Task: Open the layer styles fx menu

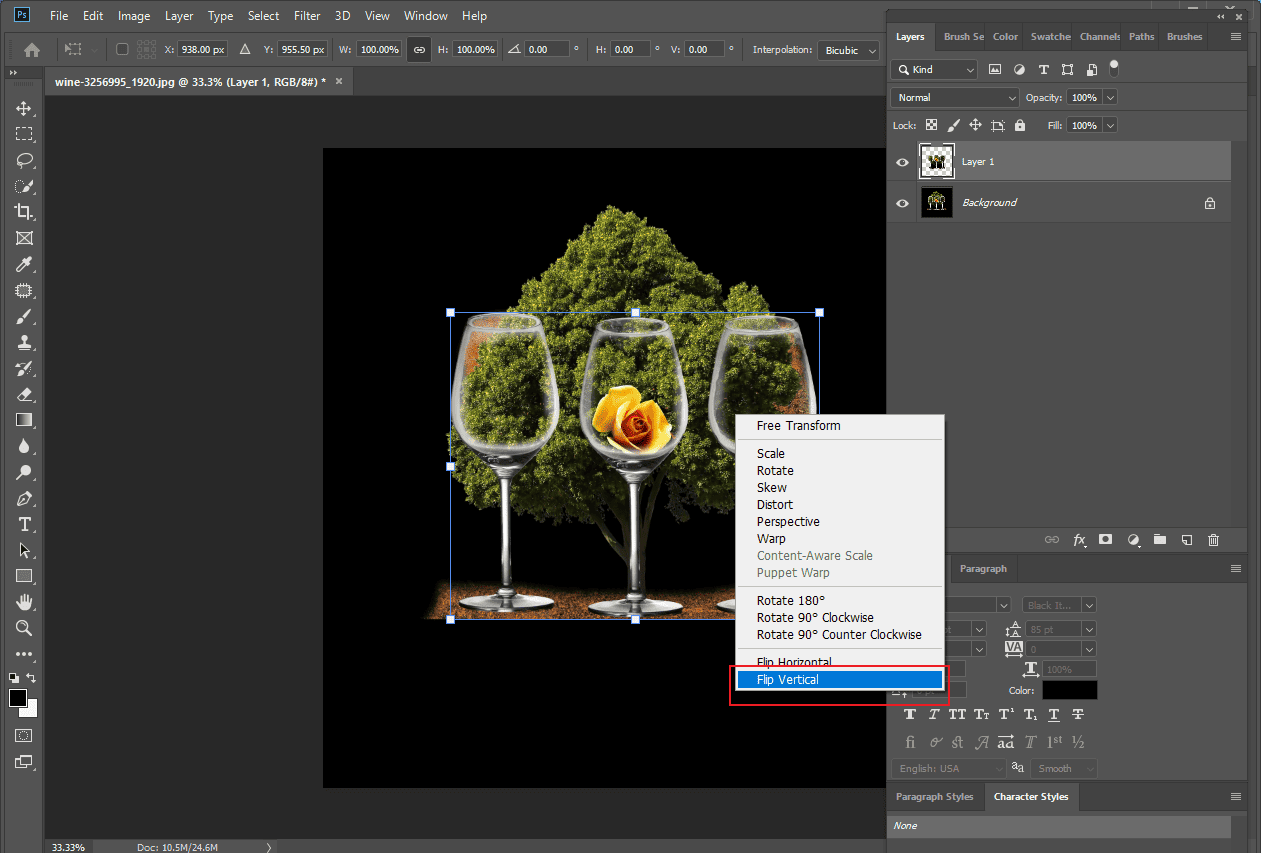Action: [x=1079, y=539]
